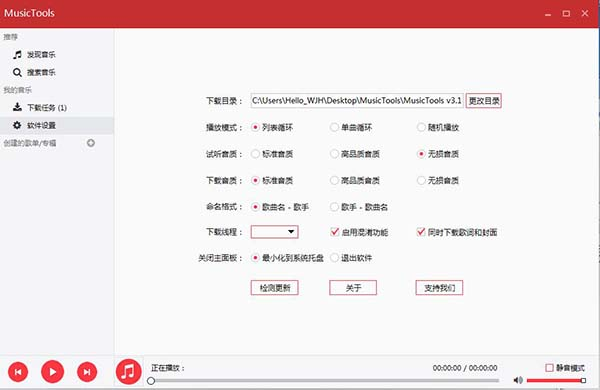
Task: Click the 支持我们 button
Action: point(439,288)
